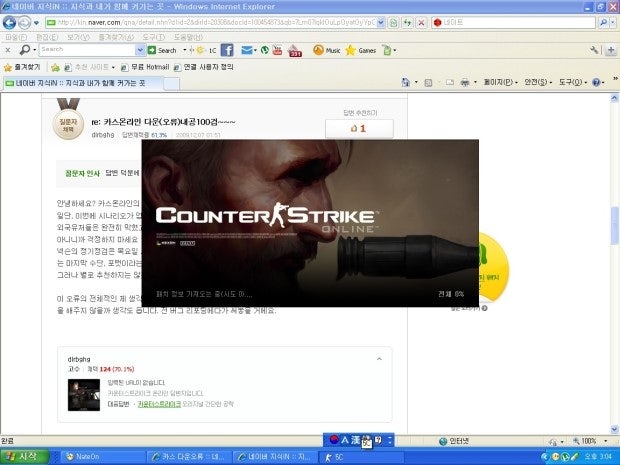This screenshot has height=465, width=620.
Task: Click the thumbs-up recommend button
Action: point(359,128)
